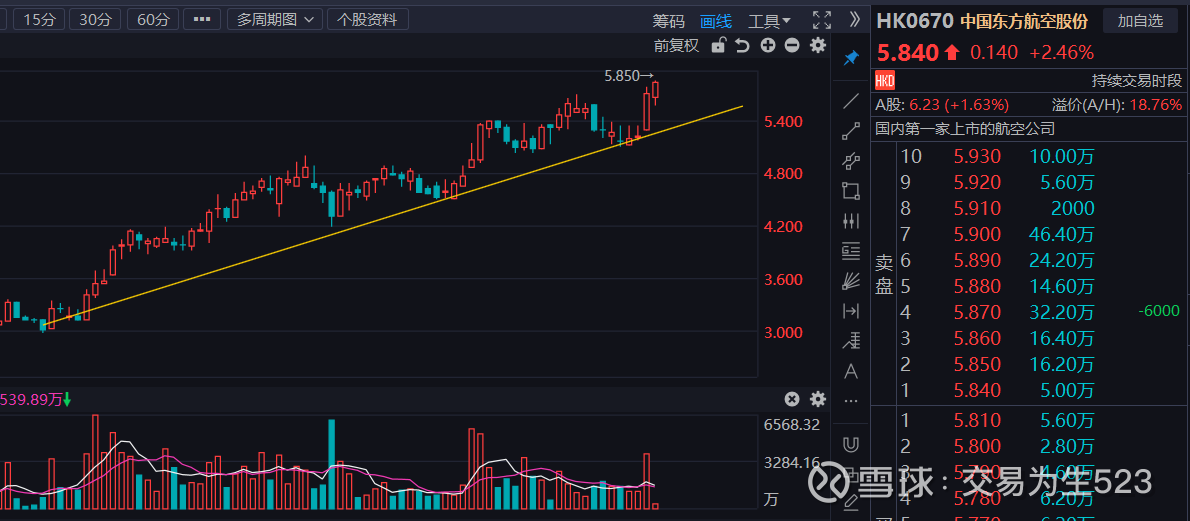Click the chart settings gear icon
Viewport: 1190px width, 521px height.
[818, 45]
